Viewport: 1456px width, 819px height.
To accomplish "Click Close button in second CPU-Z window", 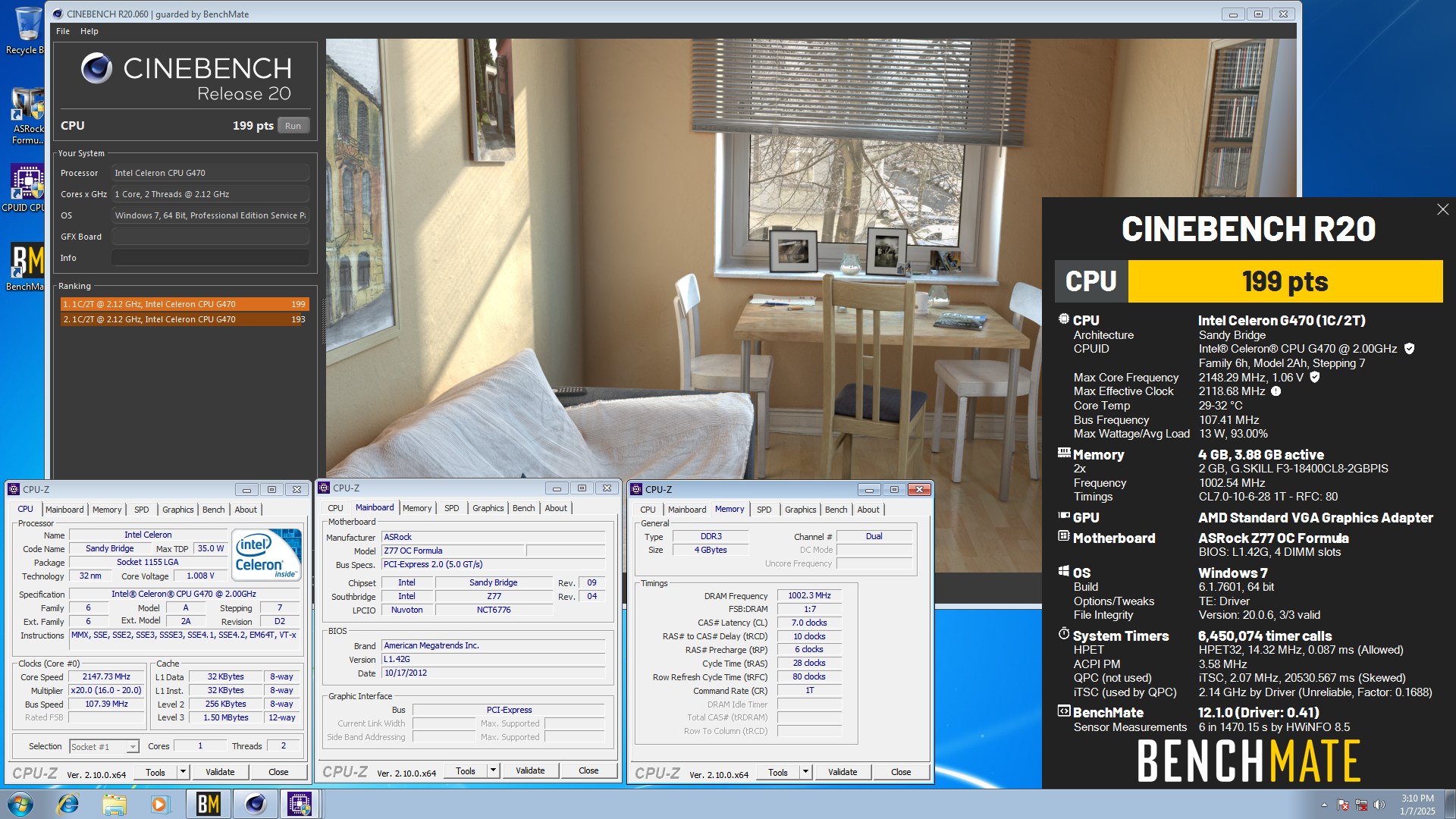I will coord(588,770).
